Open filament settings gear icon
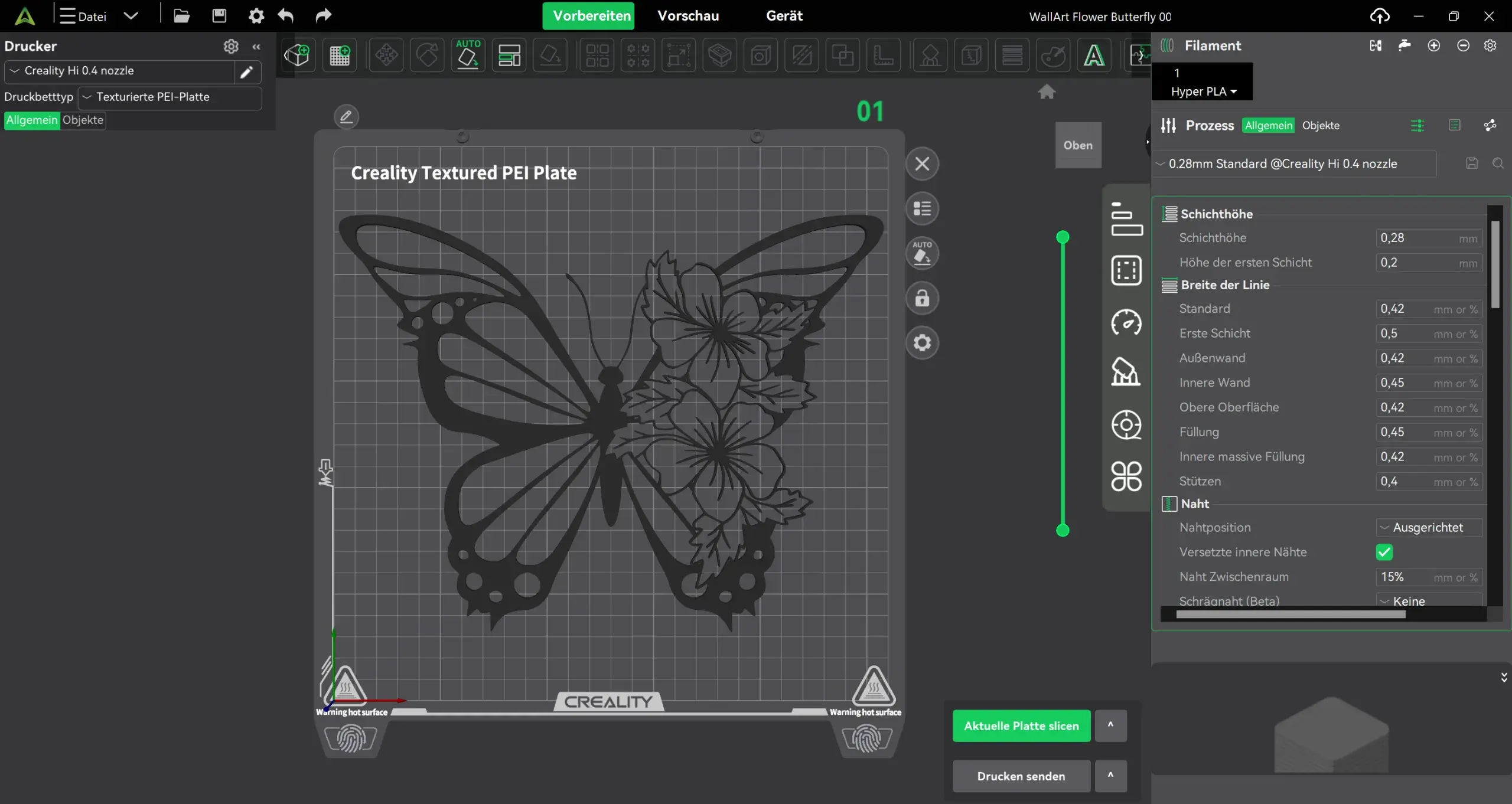 point(1490,45)
